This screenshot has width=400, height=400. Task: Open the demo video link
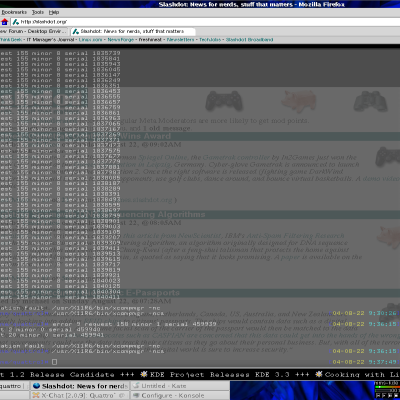click(381, 178)
